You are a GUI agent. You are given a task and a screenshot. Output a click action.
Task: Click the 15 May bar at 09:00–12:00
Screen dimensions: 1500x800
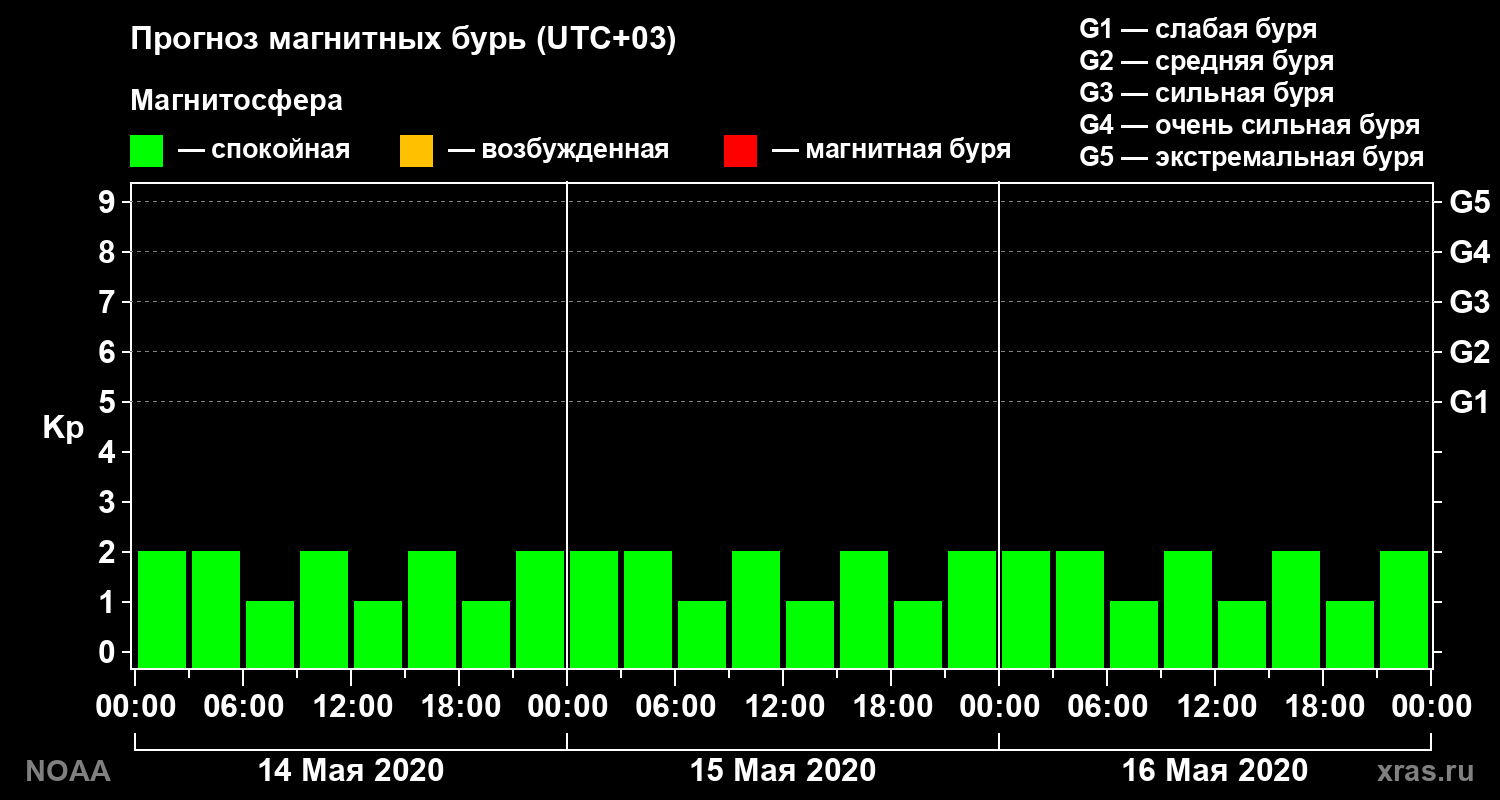point(756,609)
